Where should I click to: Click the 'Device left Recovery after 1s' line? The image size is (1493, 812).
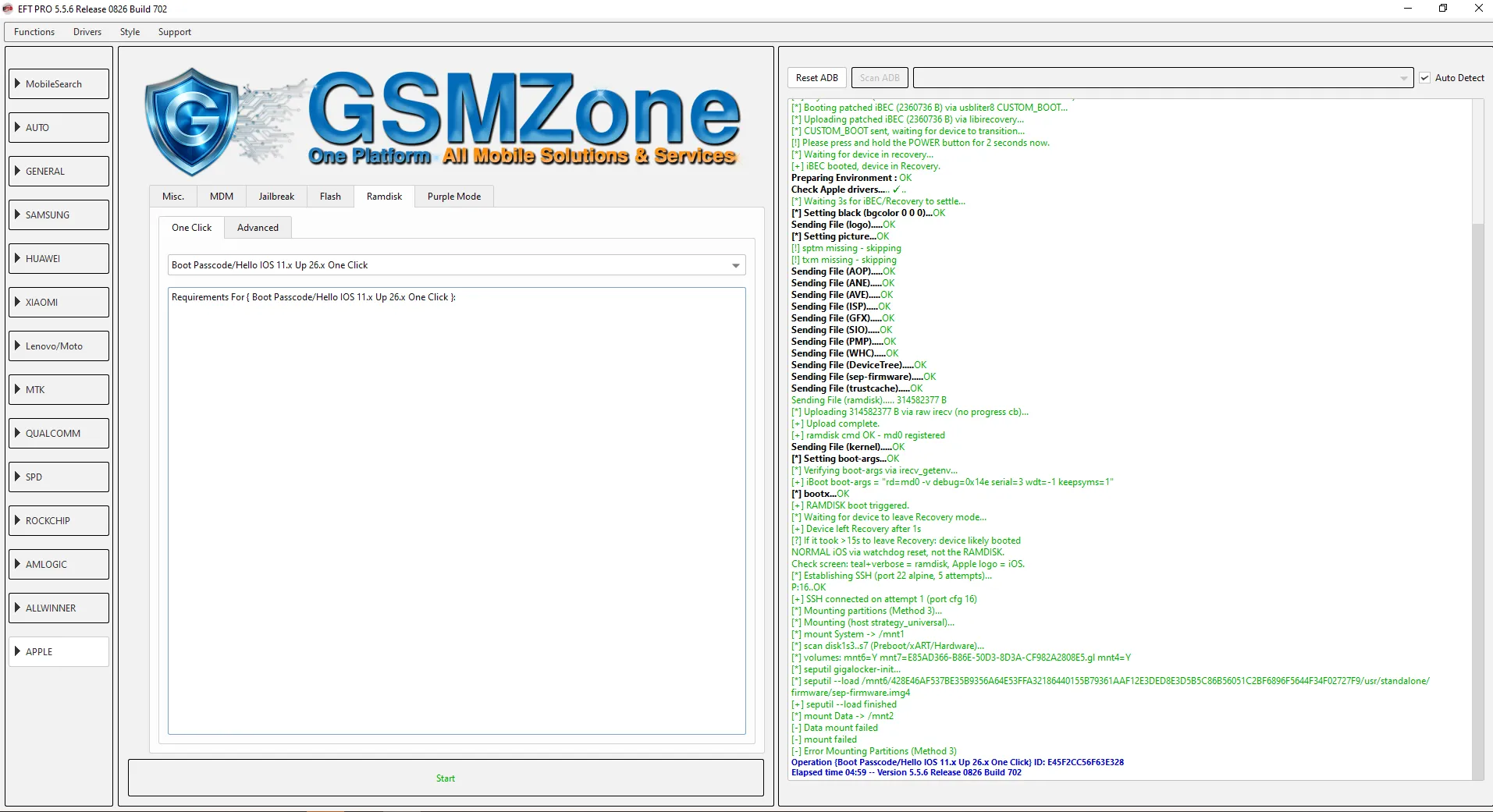[856, 529]
